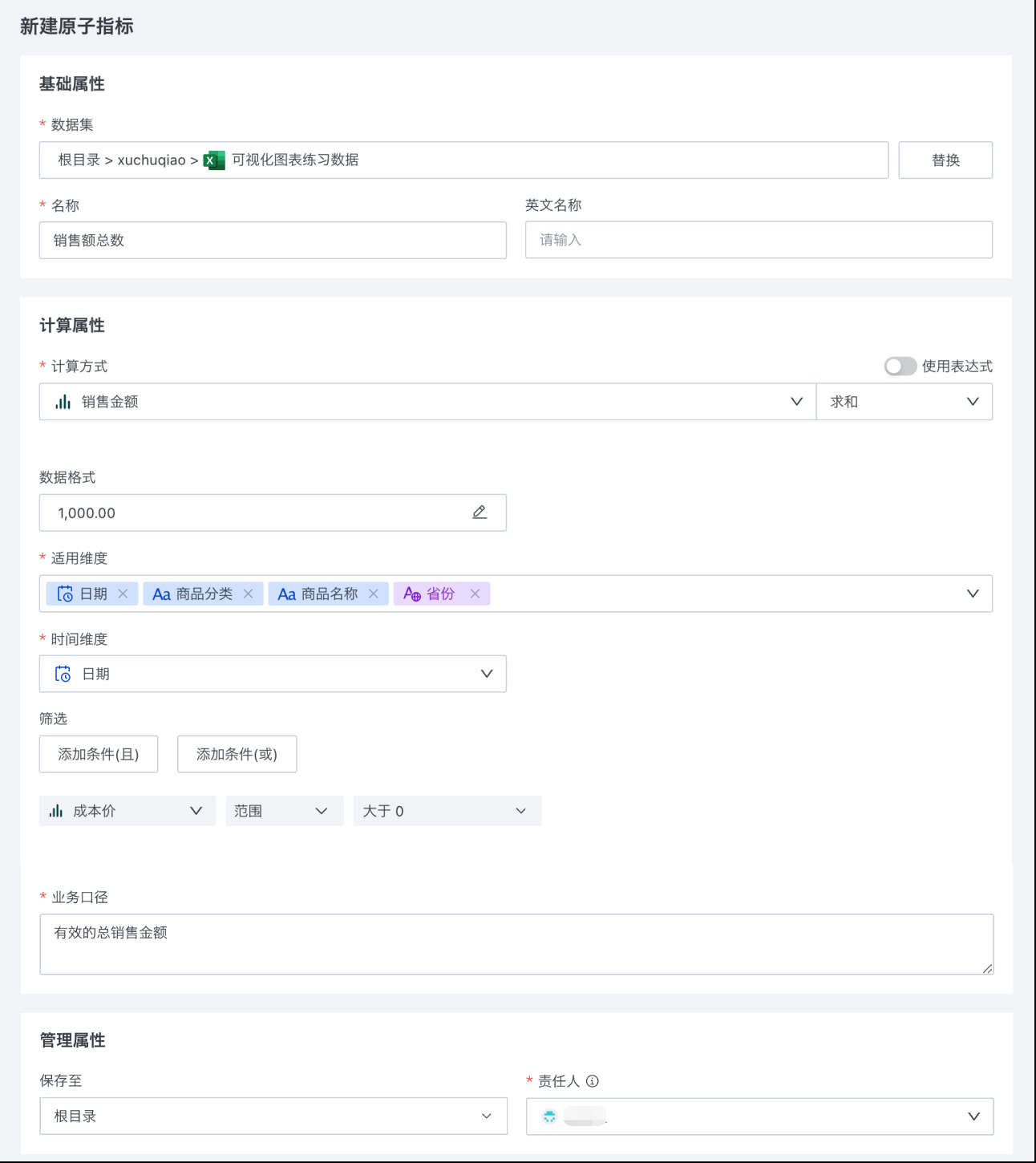Open the 成本价 filter field dropdown
The image size is (1036, 1163).
[x=127, y=811]
